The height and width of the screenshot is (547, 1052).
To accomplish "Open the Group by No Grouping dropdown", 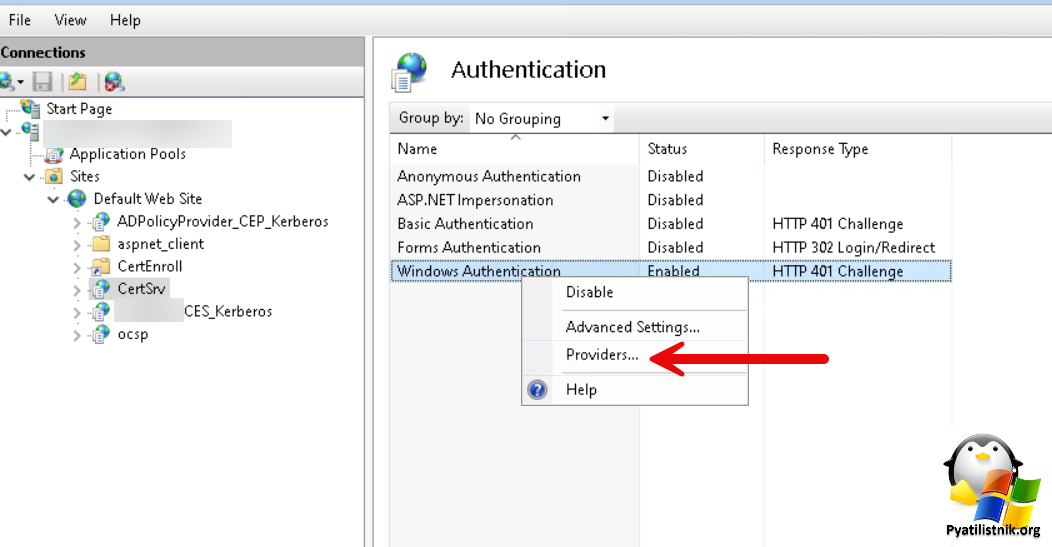I will tap(541, 119).
